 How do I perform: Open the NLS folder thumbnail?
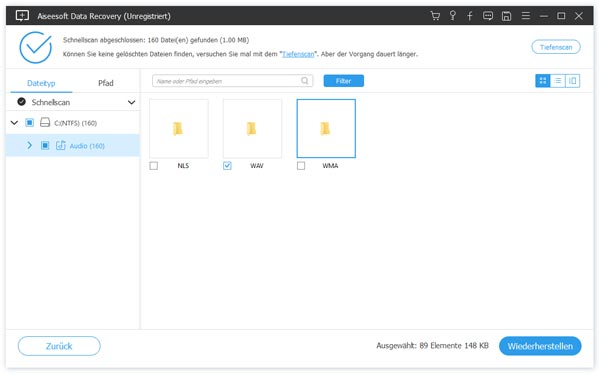[179, 129]
